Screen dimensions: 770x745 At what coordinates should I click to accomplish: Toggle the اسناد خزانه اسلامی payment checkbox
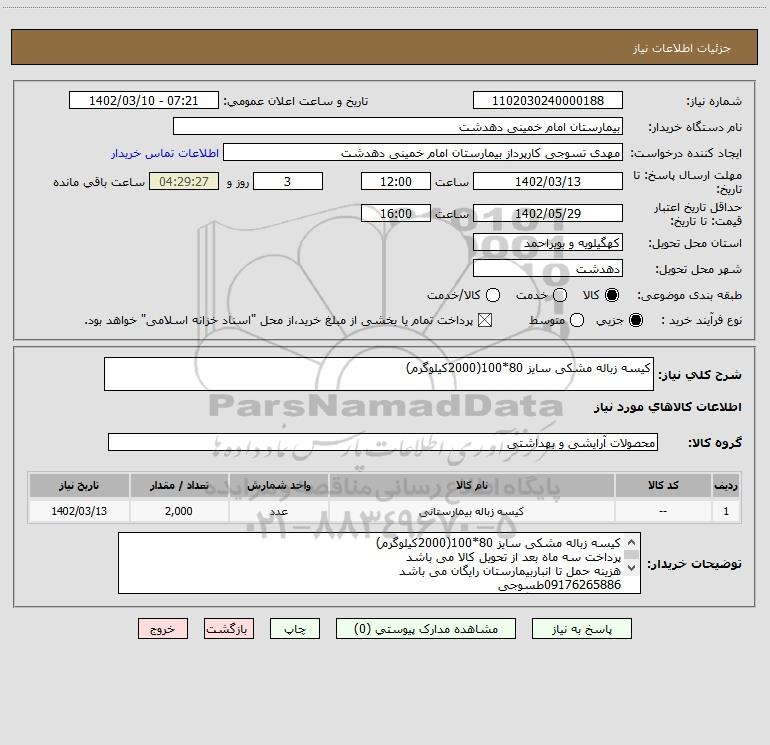[x=485, y=320]
